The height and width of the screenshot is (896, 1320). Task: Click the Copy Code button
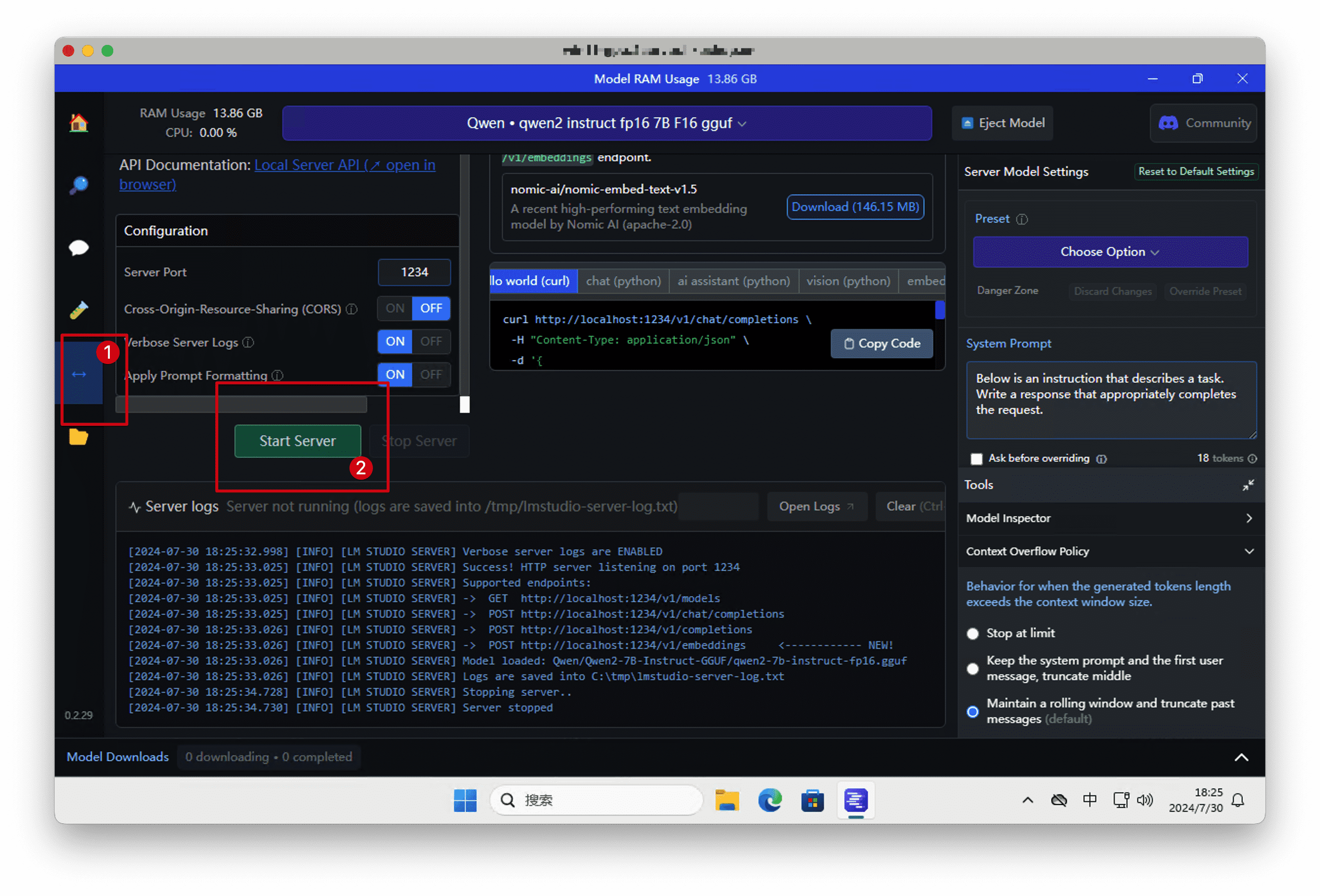882,344
